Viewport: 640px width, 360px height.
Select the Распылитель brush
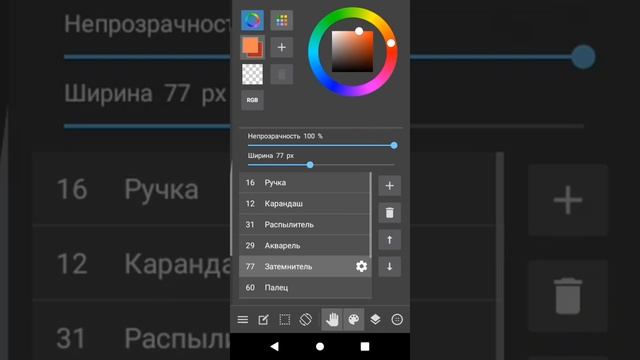(x=304, y=224)
